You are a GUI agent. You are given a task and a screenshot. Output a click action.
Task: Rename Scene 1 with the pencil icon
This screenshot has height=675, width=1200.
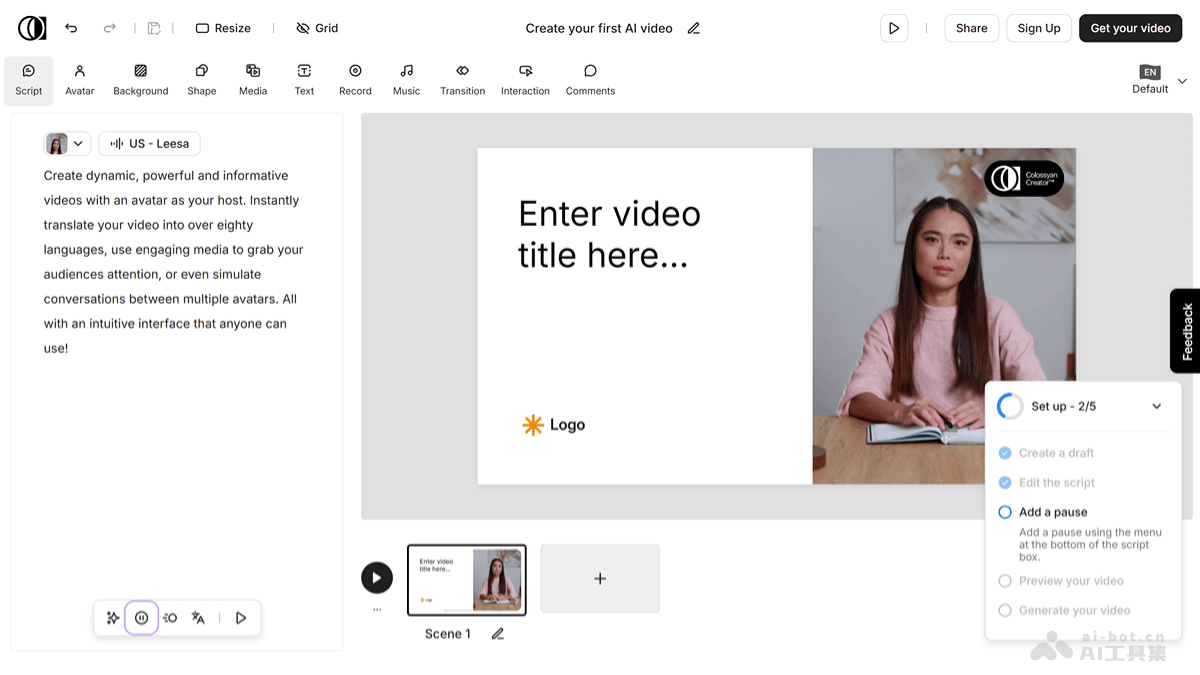point(498,634)
